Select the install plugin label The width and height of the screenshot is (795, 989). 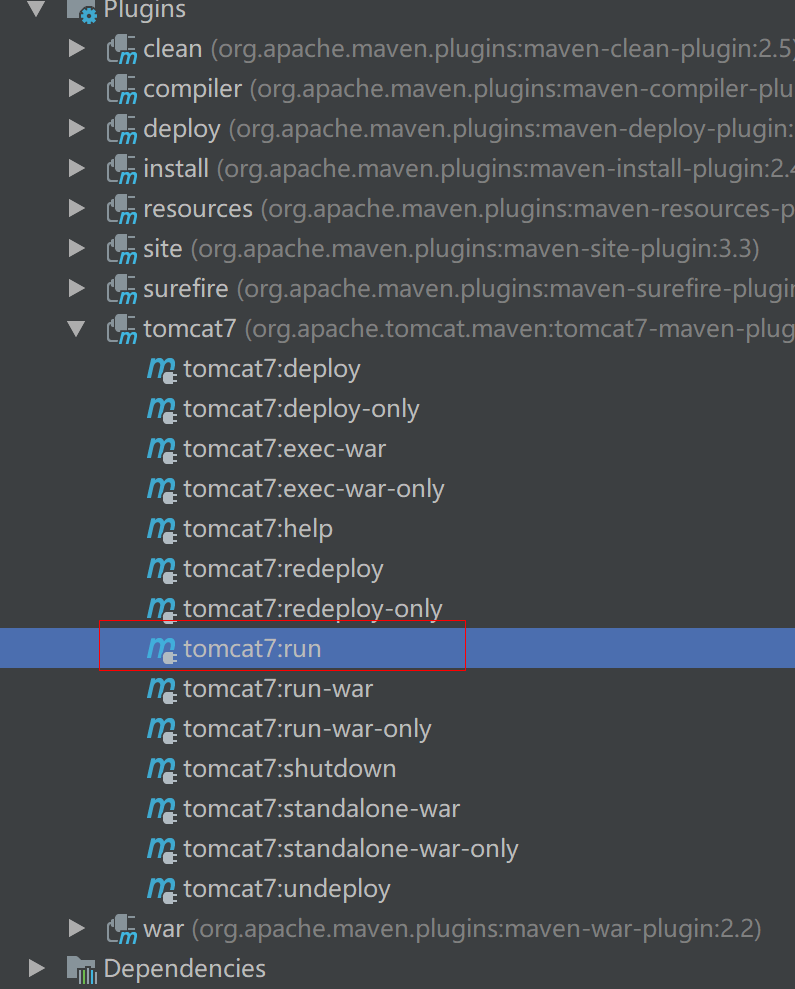click(176, 169)
